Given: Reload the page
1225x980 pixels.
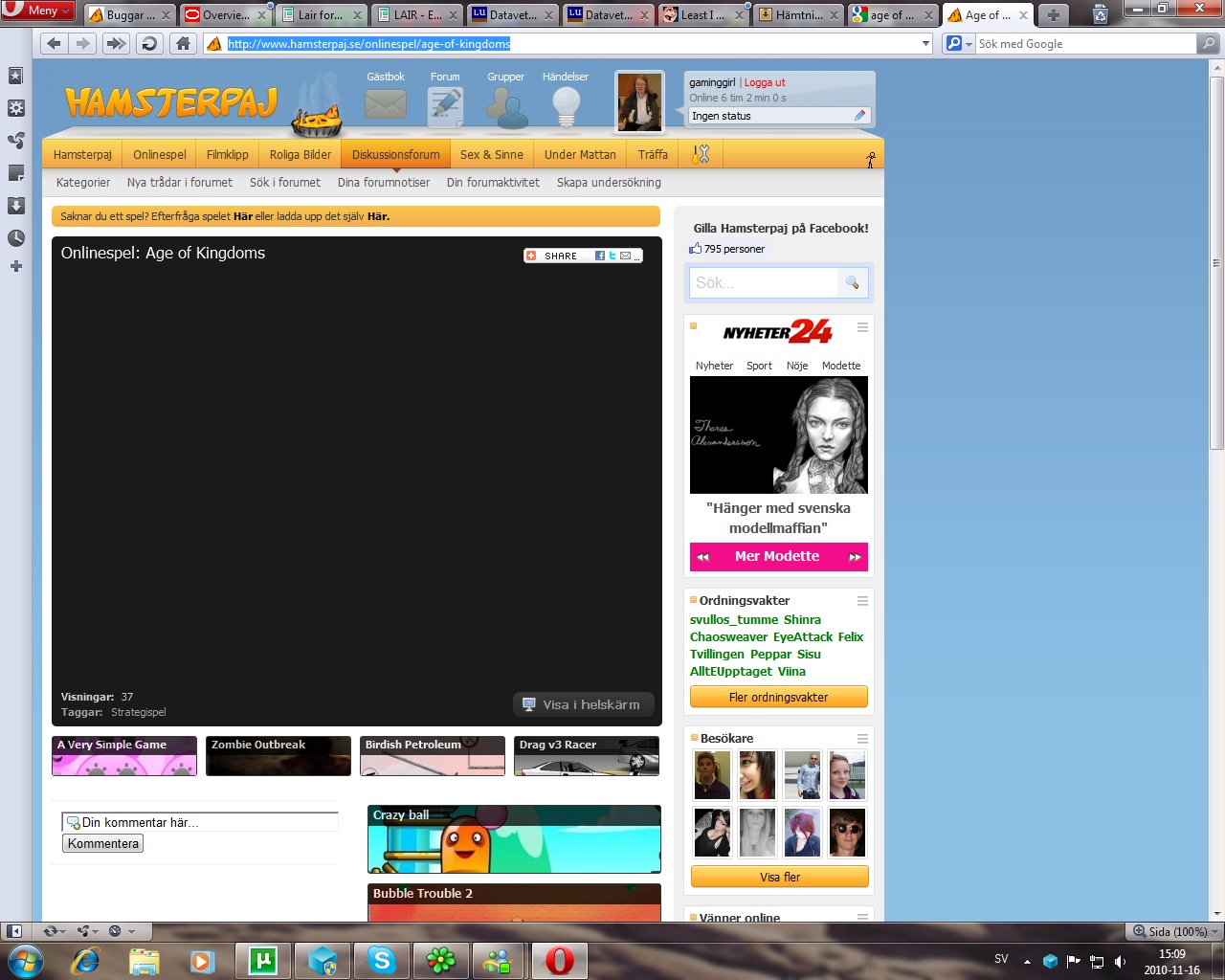Looking at the screenshot, I should 148,43.
